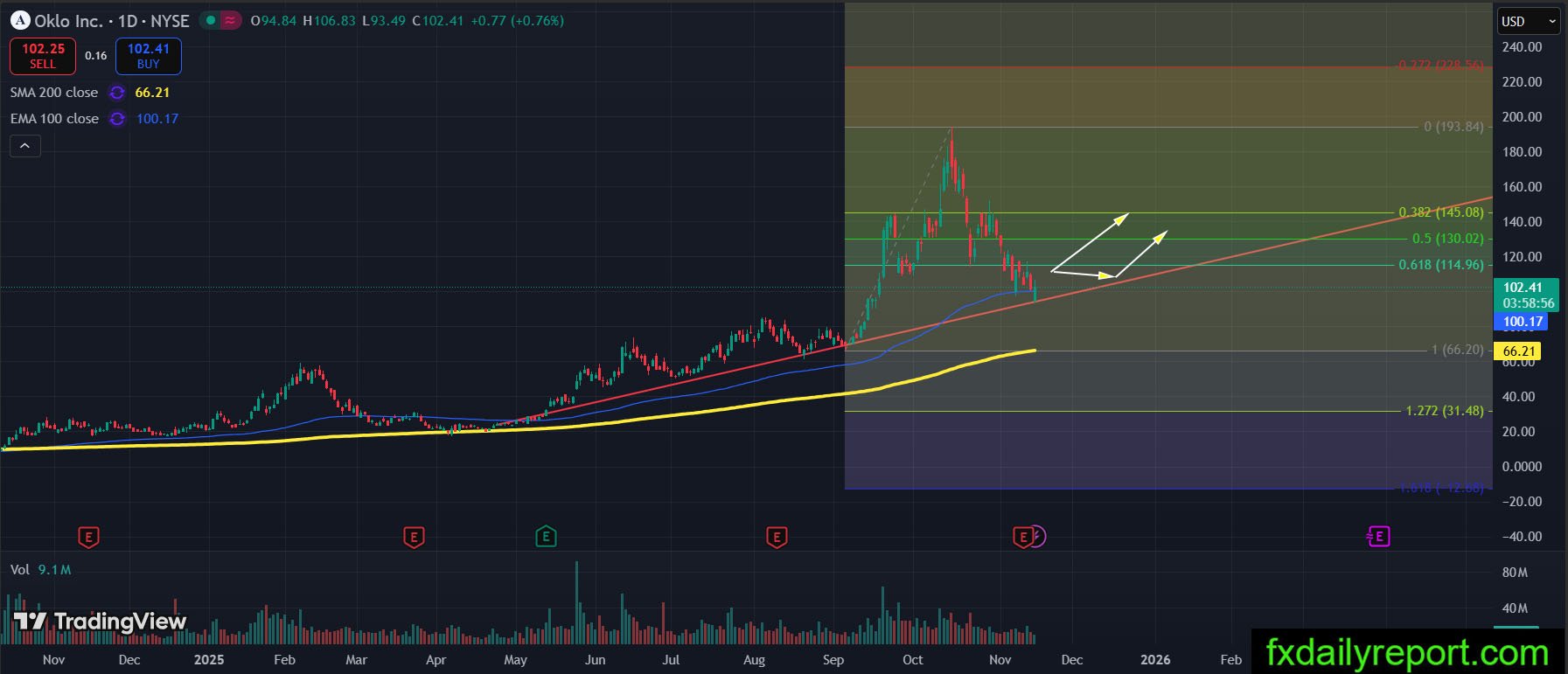Open the red earnings marker in August 2025

[x=777, y=537]
